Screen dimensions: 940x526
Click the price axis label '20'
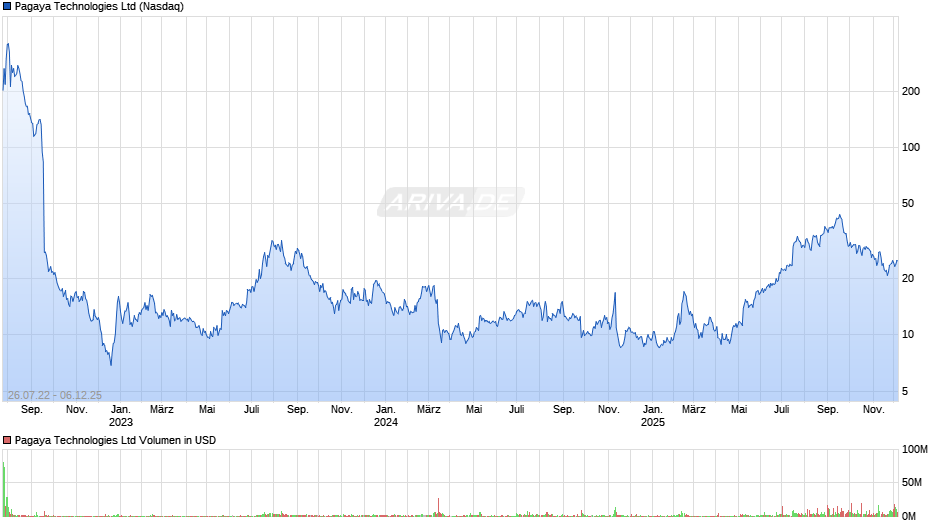click(x=908, y=278)
